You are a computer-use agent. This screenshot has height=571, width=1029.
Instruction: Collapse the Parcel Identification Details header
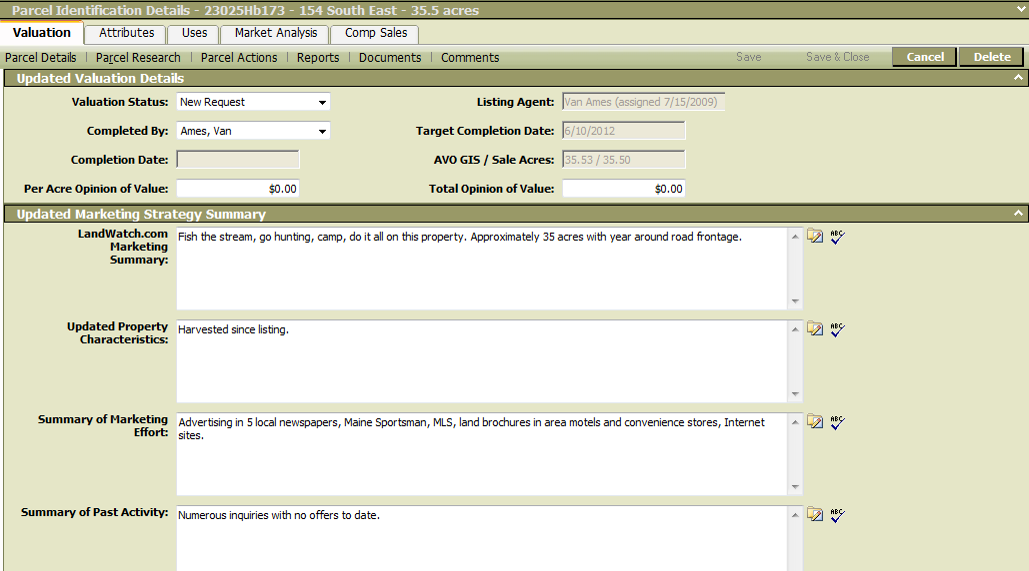point(1018,10)
